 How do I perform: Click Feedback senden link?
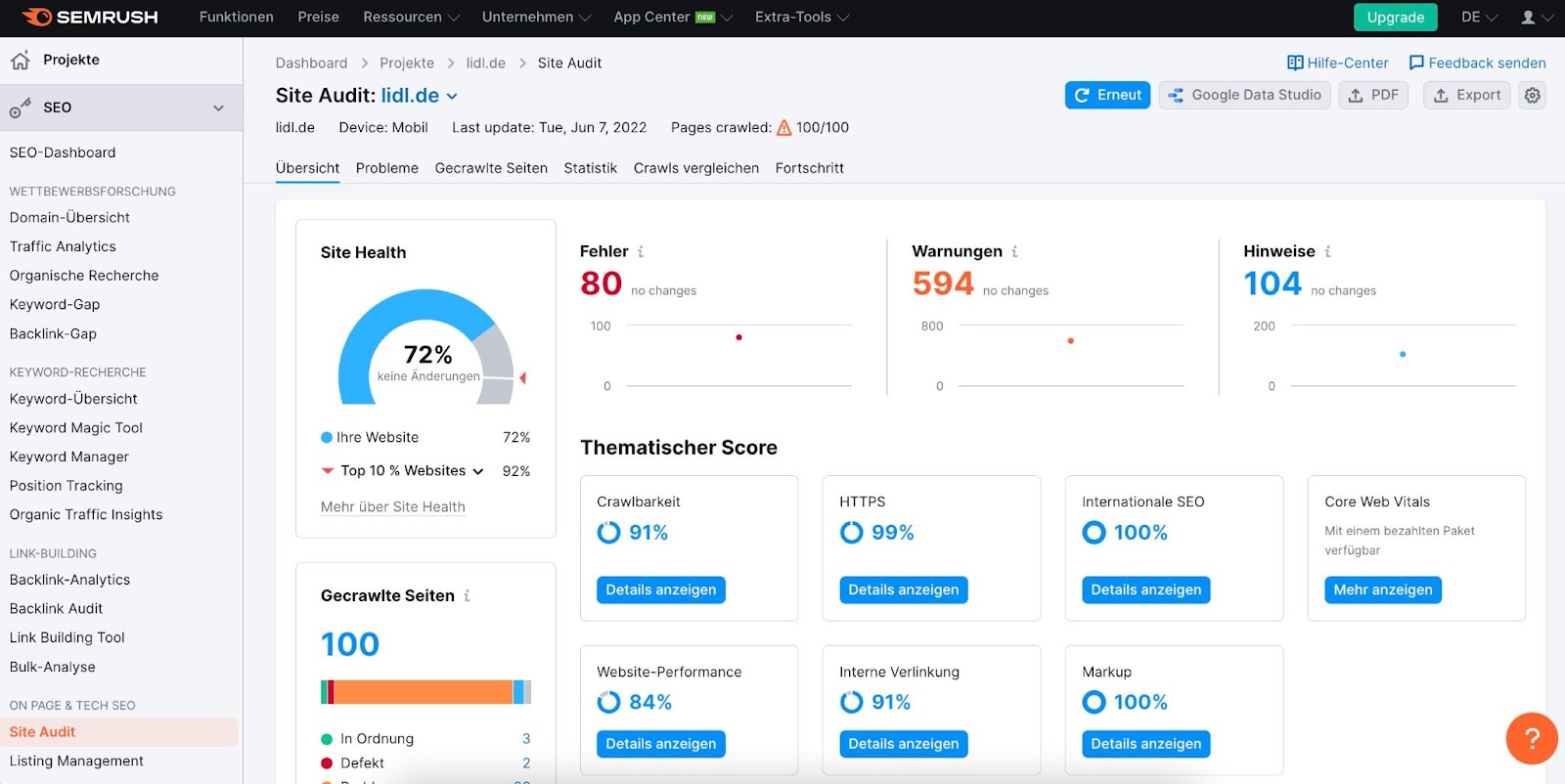(1477, 63)
